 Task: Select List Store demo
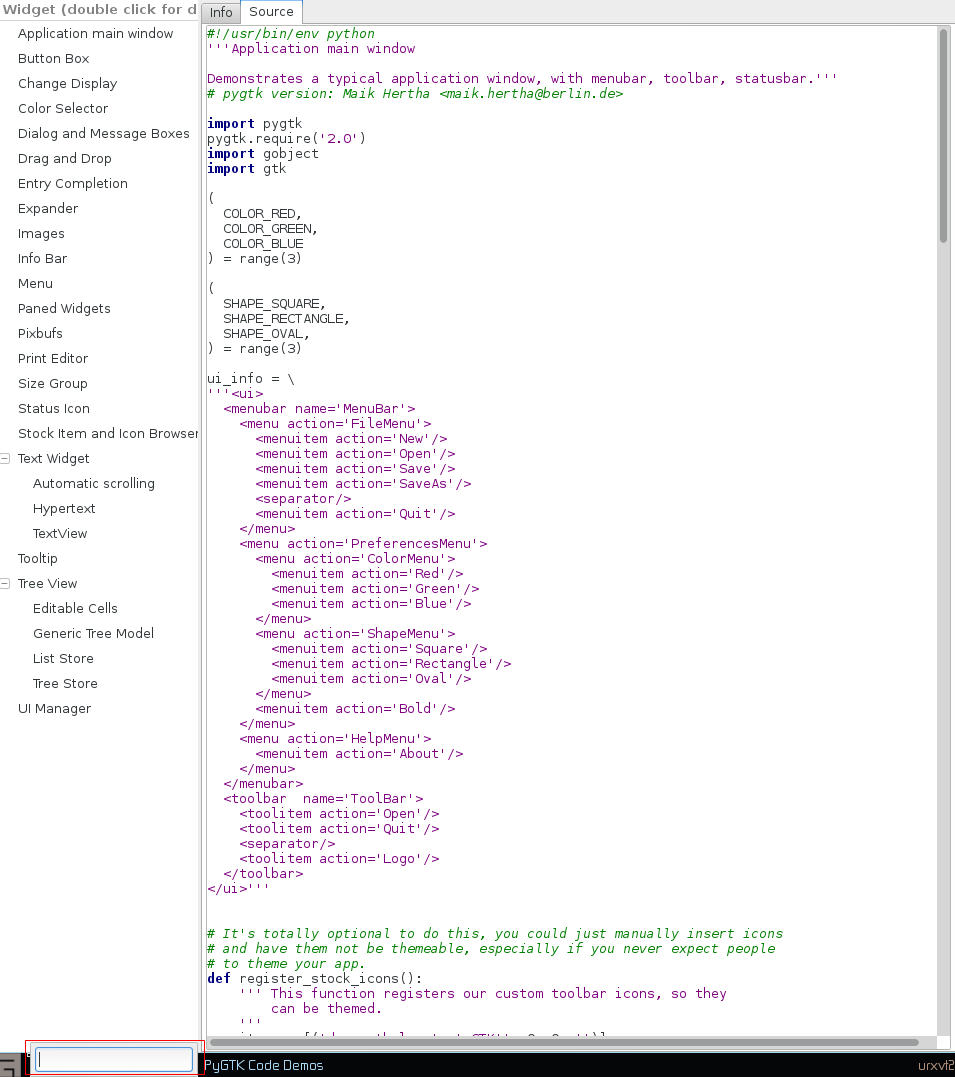tap(63, 658)
